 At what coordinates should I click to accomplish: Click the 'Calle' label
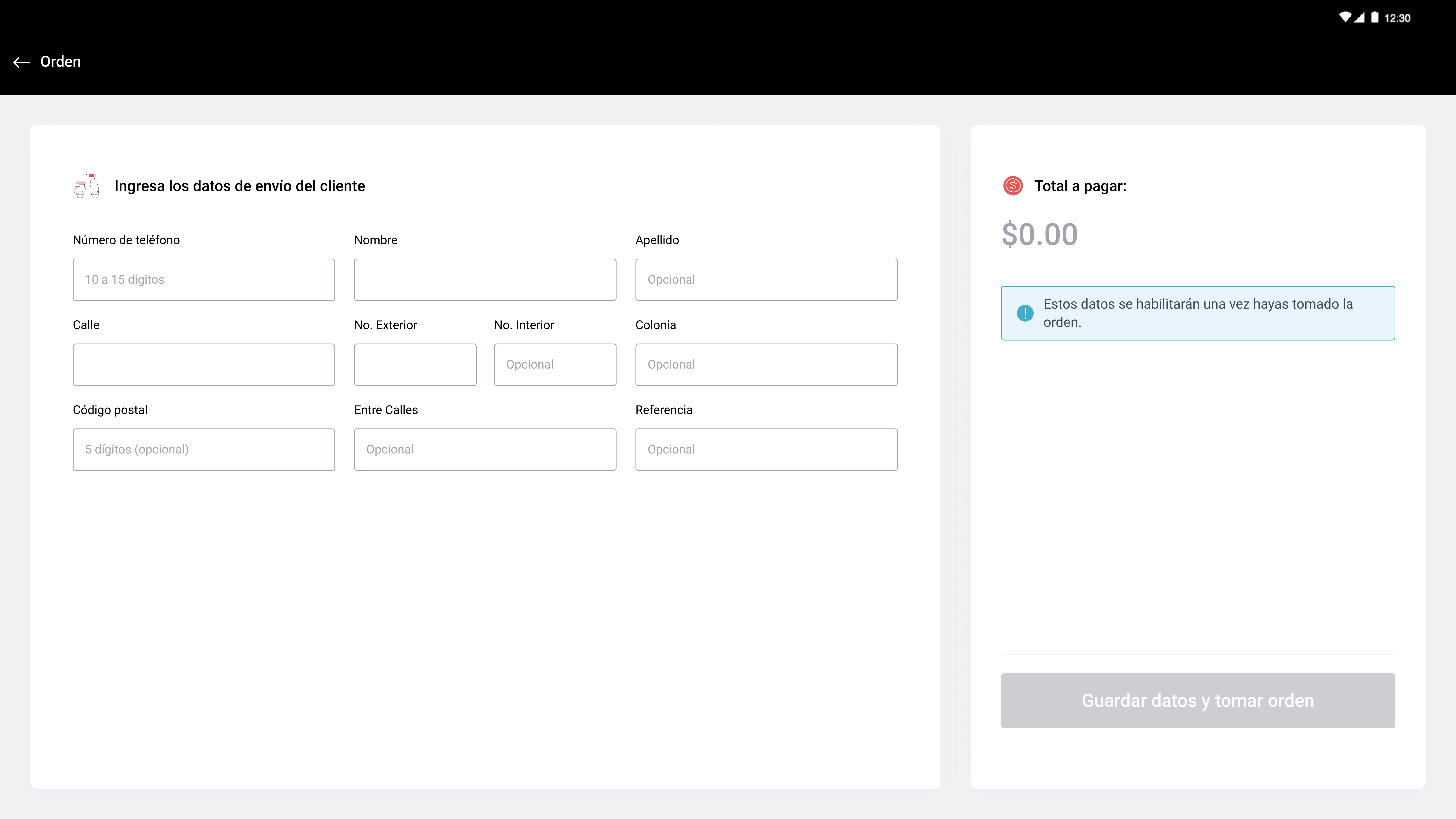point(86,325)
